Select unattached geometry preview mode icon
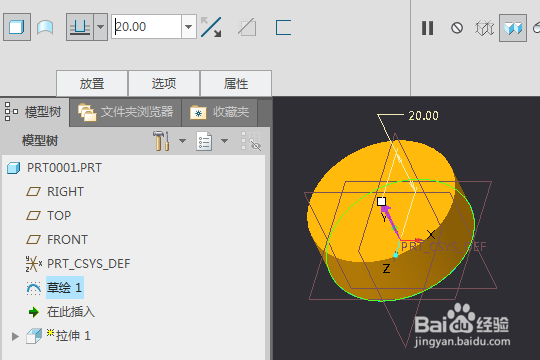The height and width of the screenshot is (360, 540). [484, 28]
